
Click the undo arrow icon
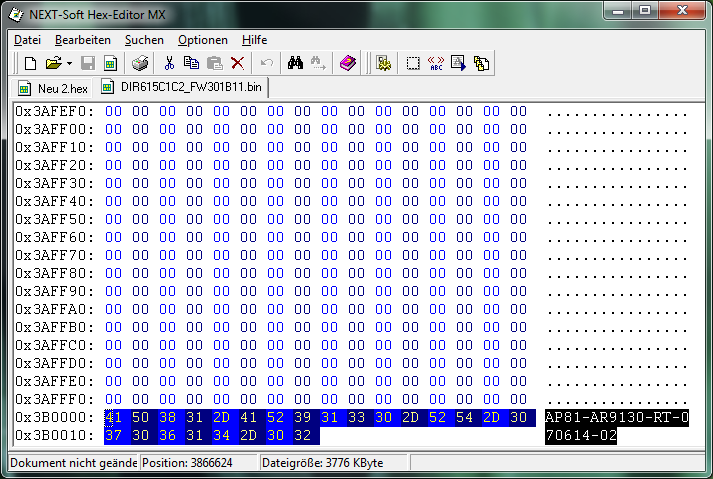tap(266, 63)
